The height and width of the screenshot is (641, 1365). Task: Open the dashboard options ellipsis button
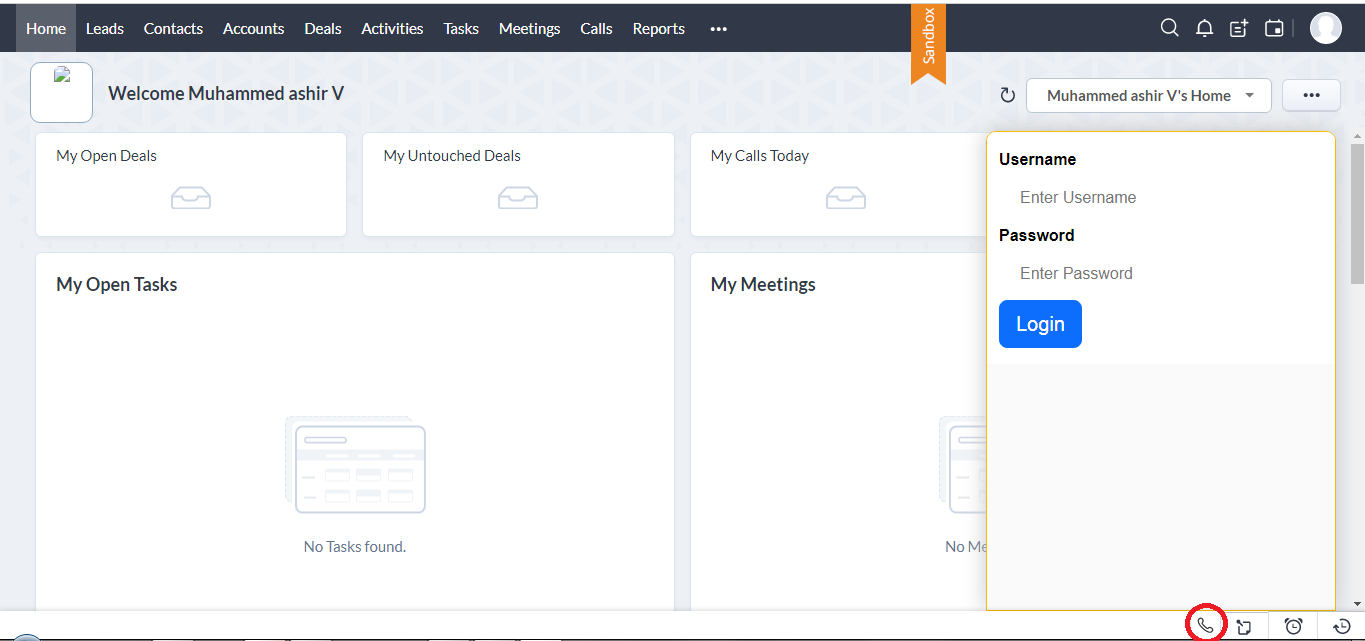(x=1312, y=96)
